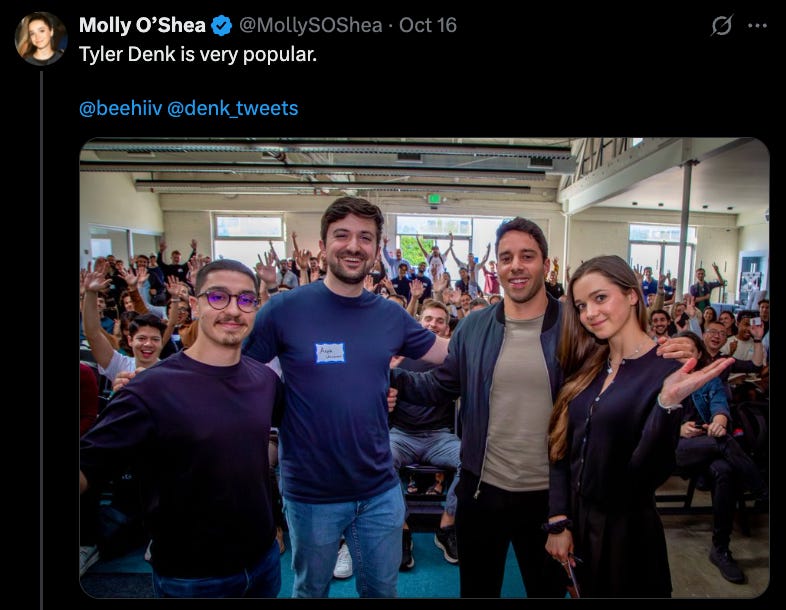Click the round glasses in the photo
Screen dimensions: 786x610
(x=228, y=300)
